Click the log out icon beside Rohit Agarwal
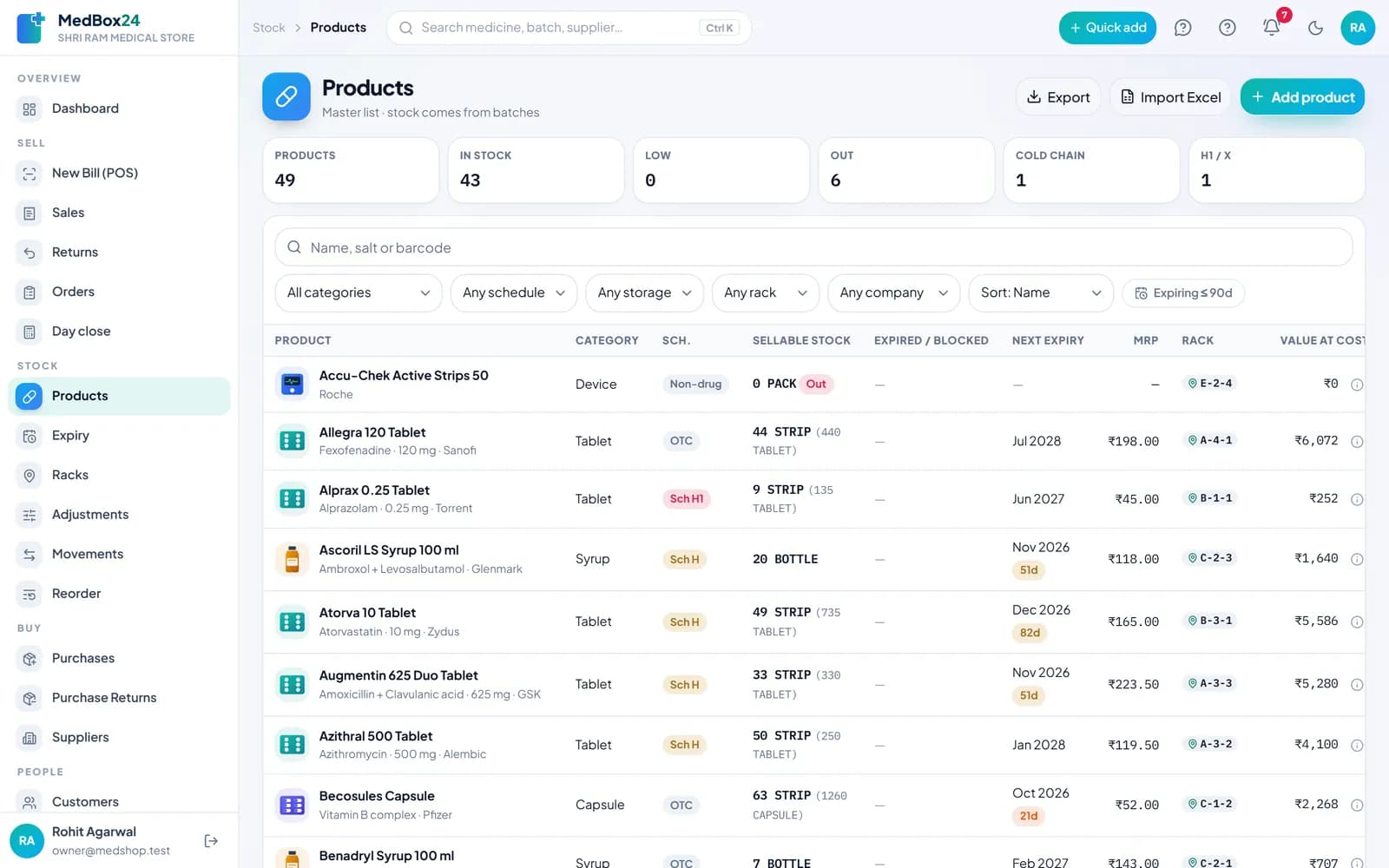The width and height of the screenshot is (1389, 868). (211, 840)
